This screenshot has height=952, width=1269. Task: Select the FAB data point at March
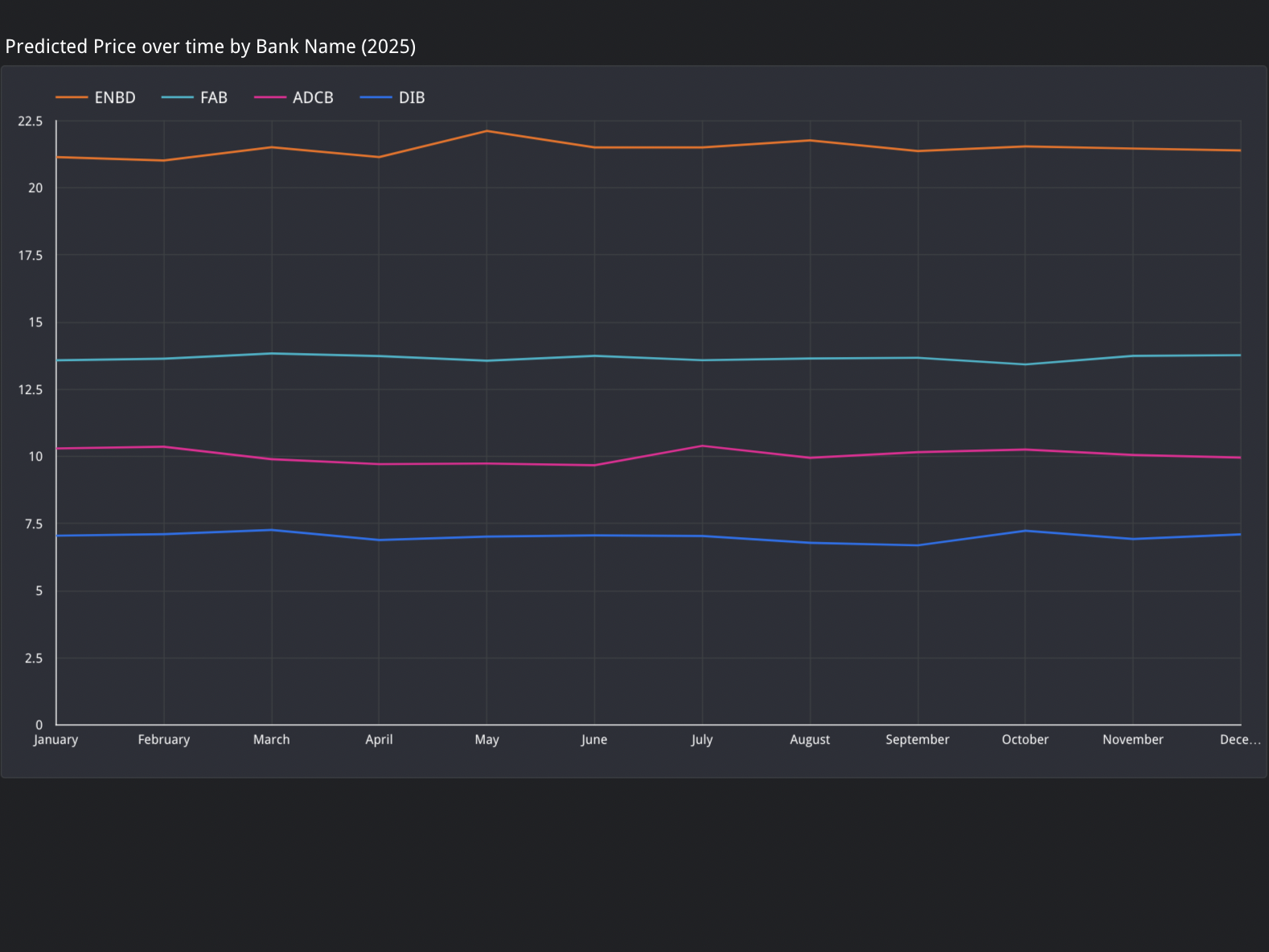coord(272,354)
